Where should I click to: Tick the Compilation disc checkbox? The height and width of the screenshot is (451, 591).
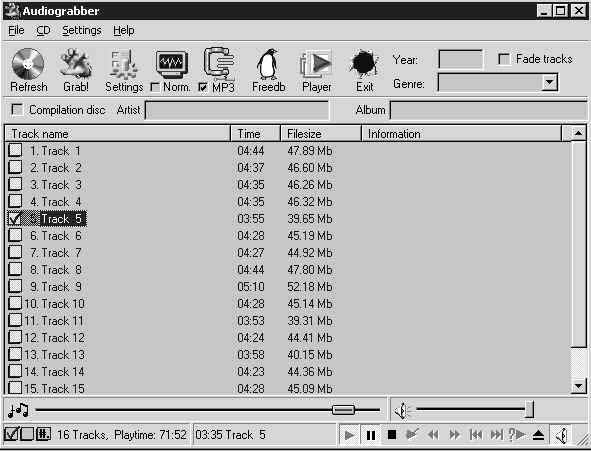click(17, 110)
